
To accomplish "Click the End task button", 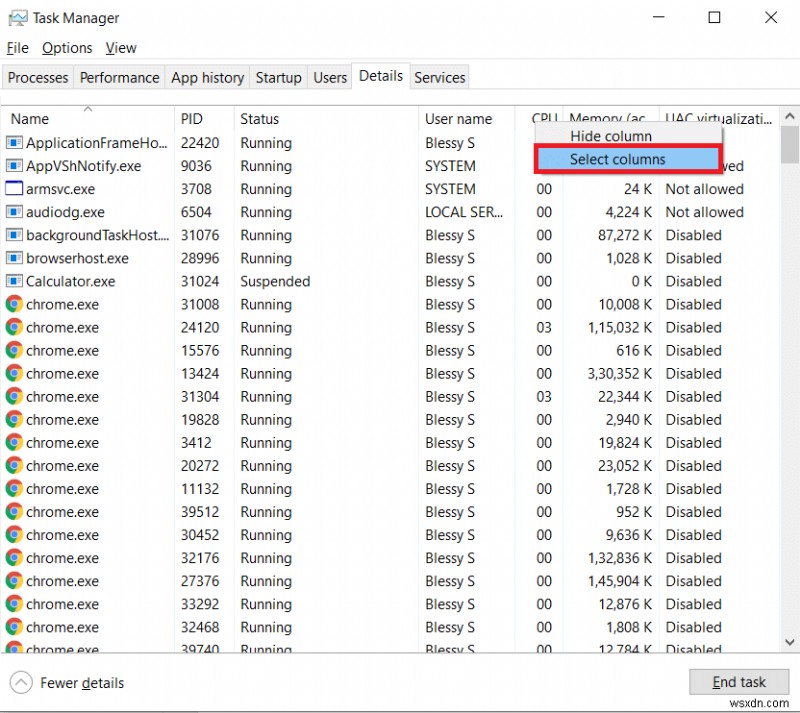I will pyautogui.click(x=740, y=681).
